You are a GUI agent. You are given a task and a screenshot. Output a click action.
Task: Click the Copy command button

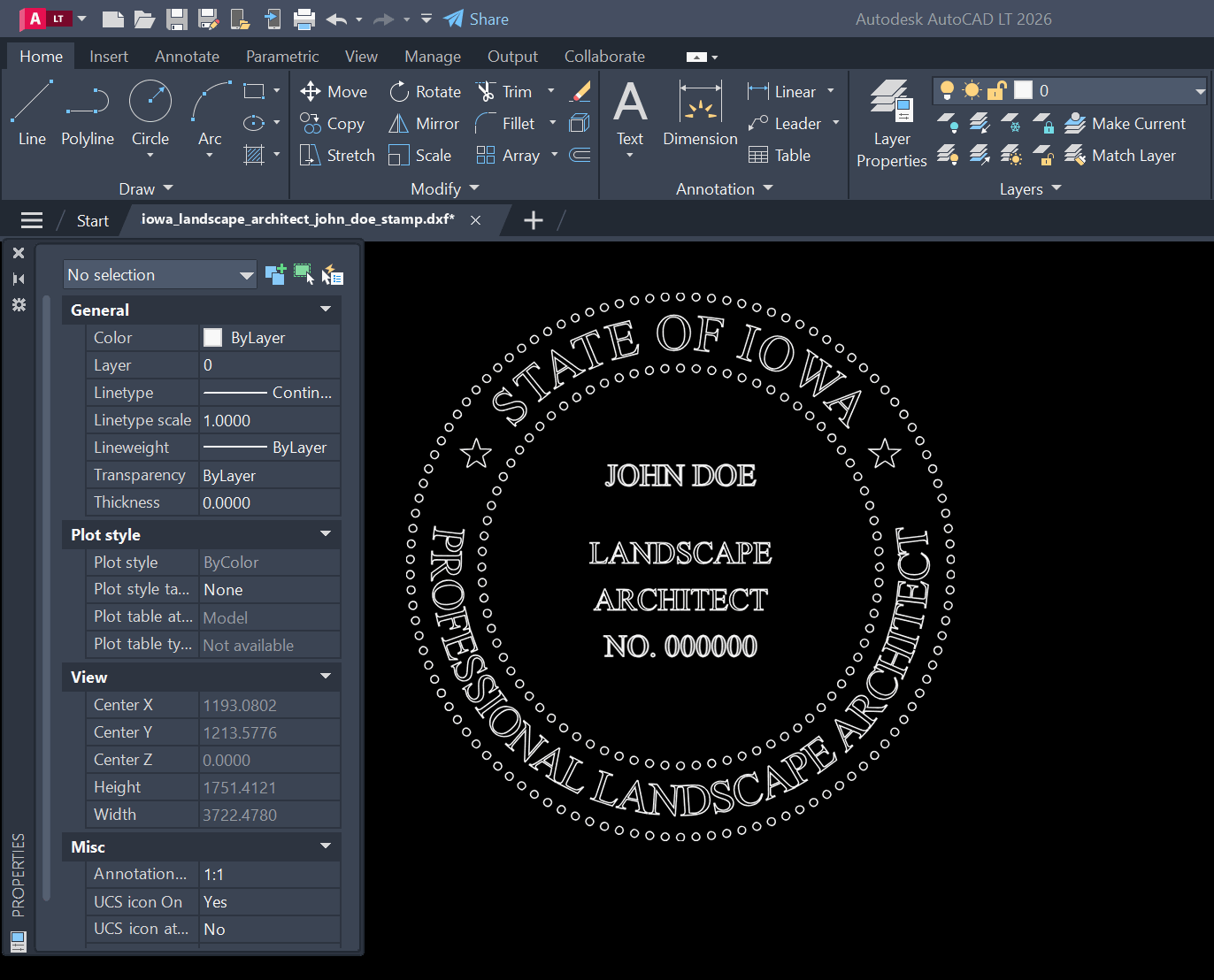click(x=332, y=123)
